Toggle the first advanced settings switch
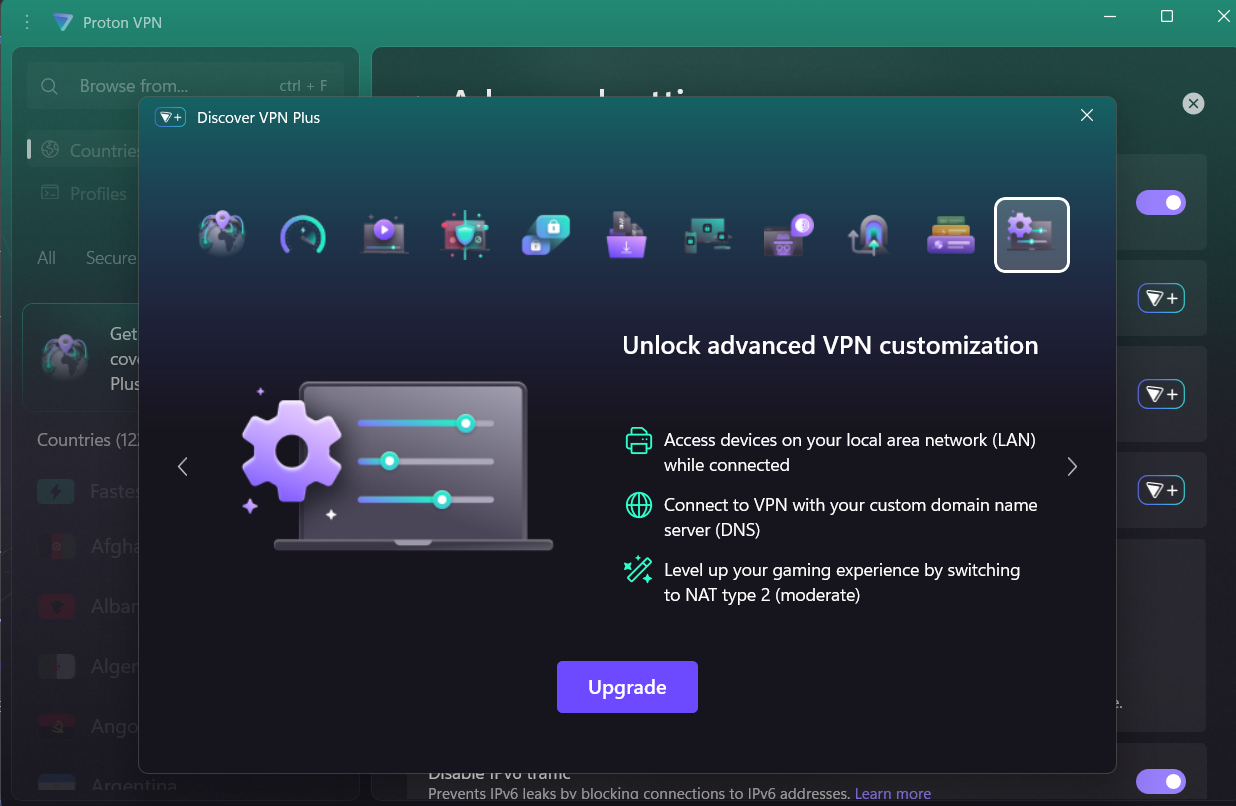The width and height of the screenshot is (1236, 806). (x=1160, y=203)
